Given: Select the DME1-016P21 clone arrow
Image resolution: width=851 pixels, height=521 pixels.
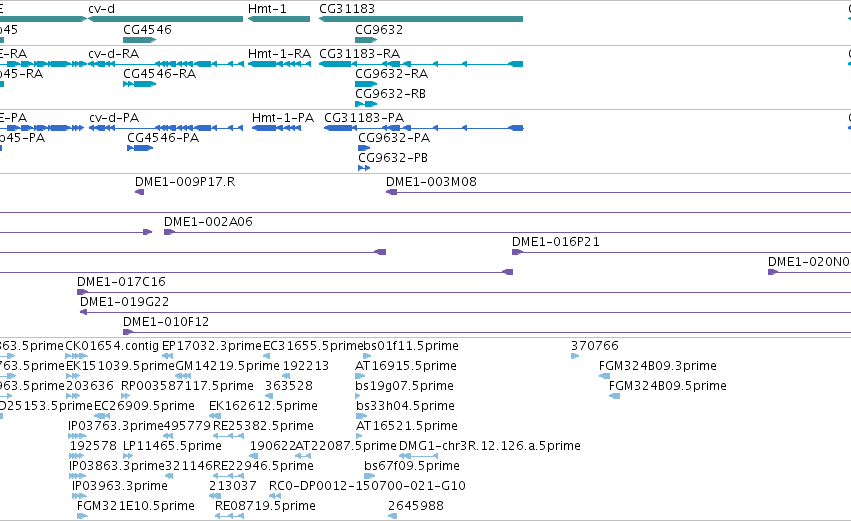Looking at the screenshot, I should tap(517, 252).
